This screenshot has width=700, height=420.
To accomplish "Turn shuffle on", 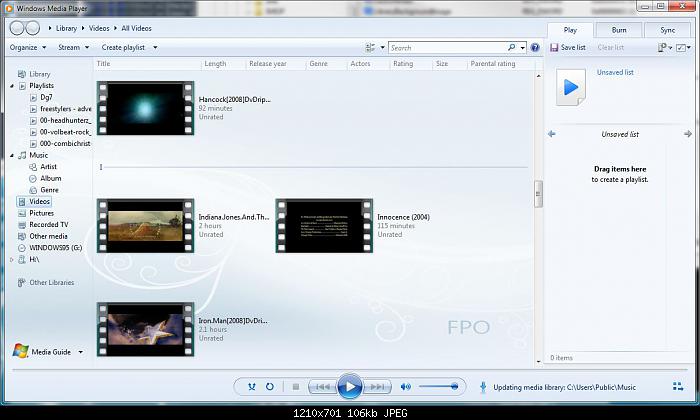I will (x=252, y=387).
